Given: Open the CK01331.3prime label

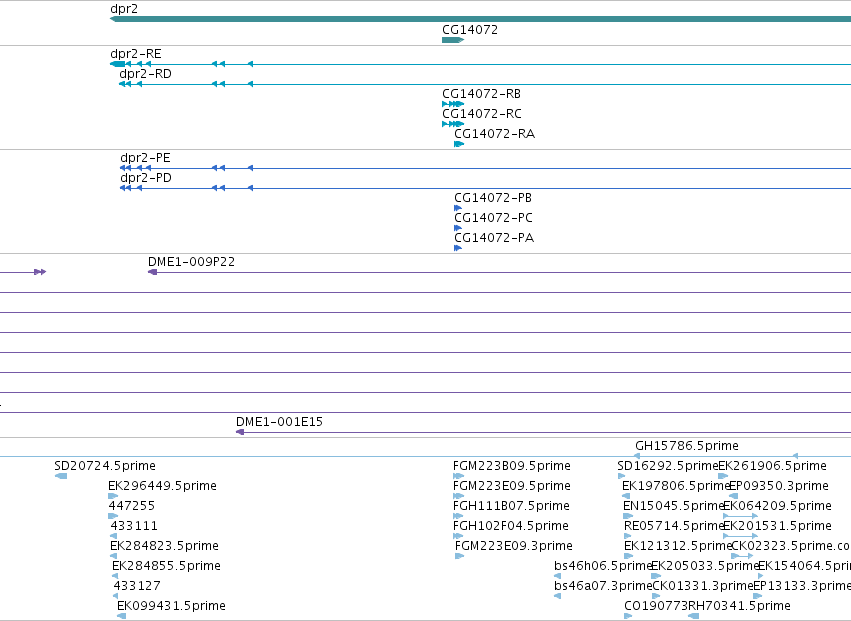Looking at the screenshot, I should (702, 586).
